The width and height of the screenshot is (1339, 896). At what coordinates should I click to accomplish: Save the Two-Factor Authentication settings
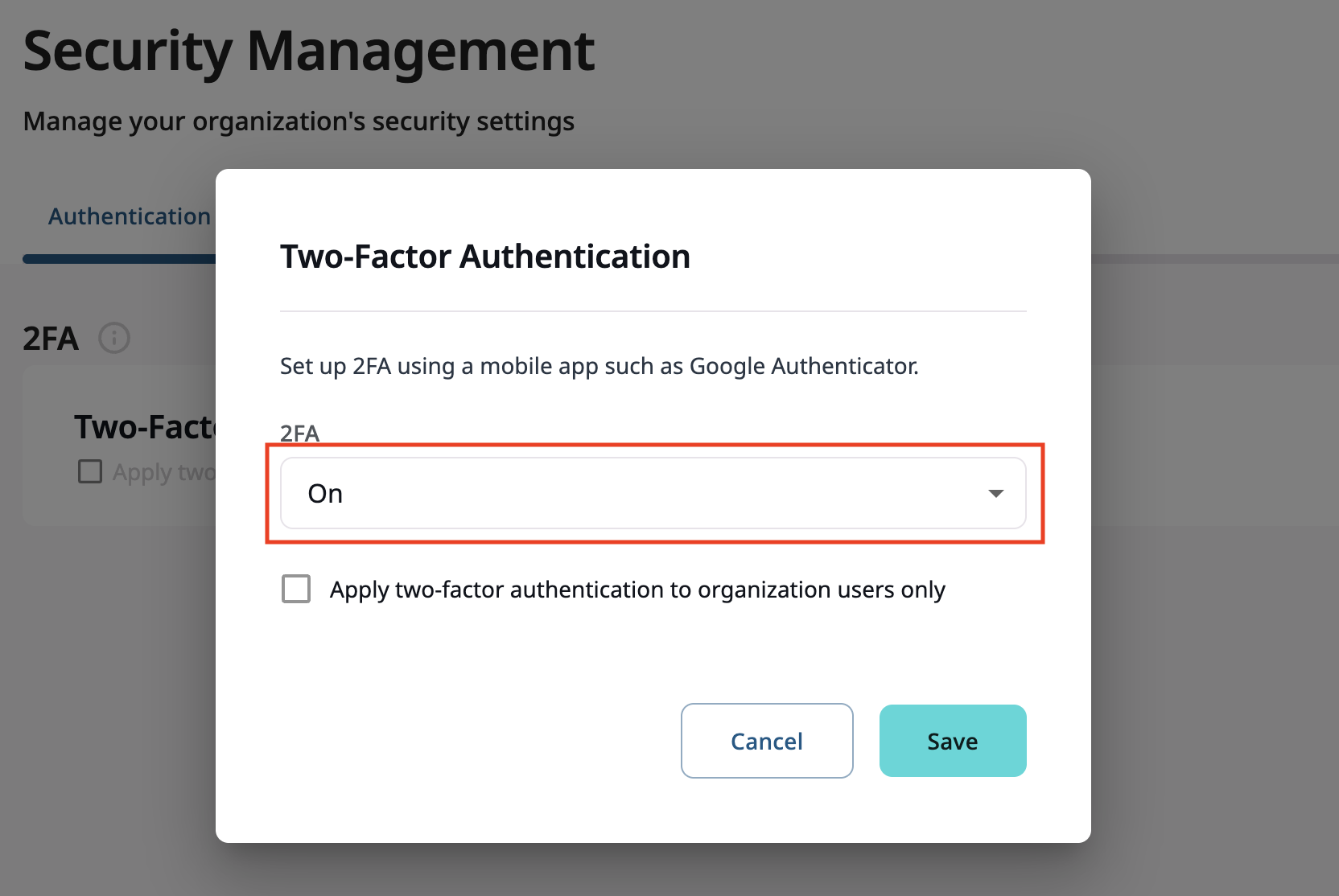952,741
